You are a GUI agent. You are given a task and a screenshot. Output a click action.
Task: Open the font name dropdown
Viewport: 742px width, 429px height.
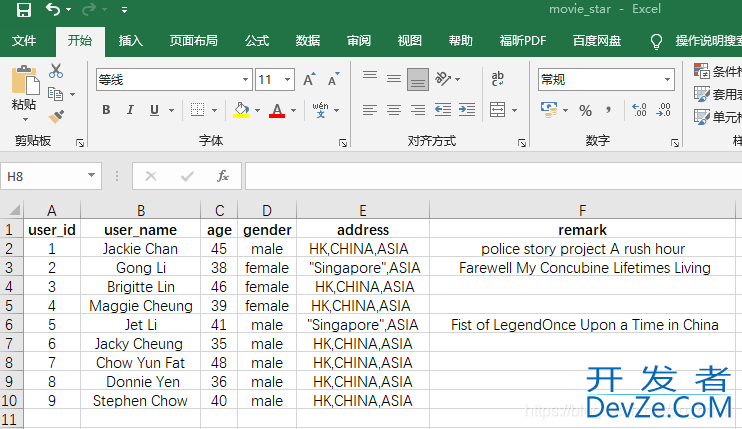[246, 80]
